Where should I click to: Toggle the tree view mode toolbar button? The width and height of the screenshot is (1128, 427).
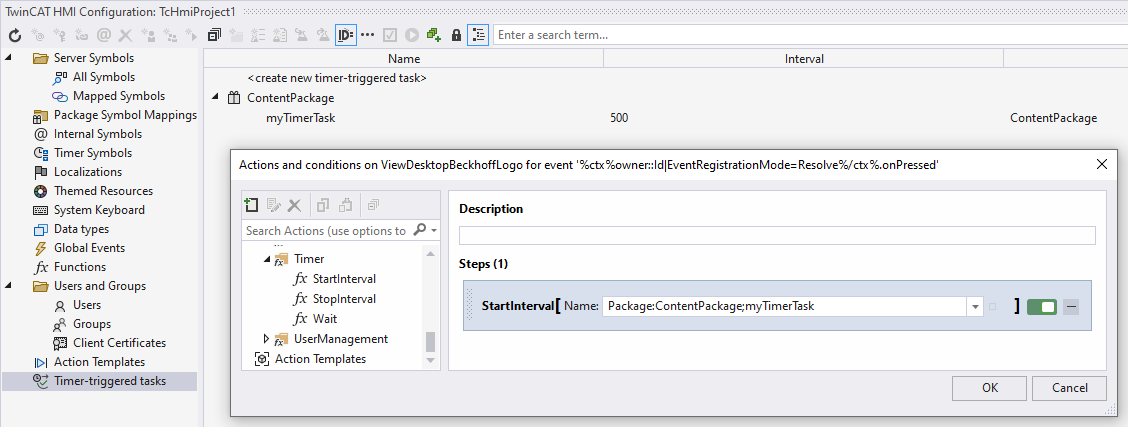click(x=478, y=35)
